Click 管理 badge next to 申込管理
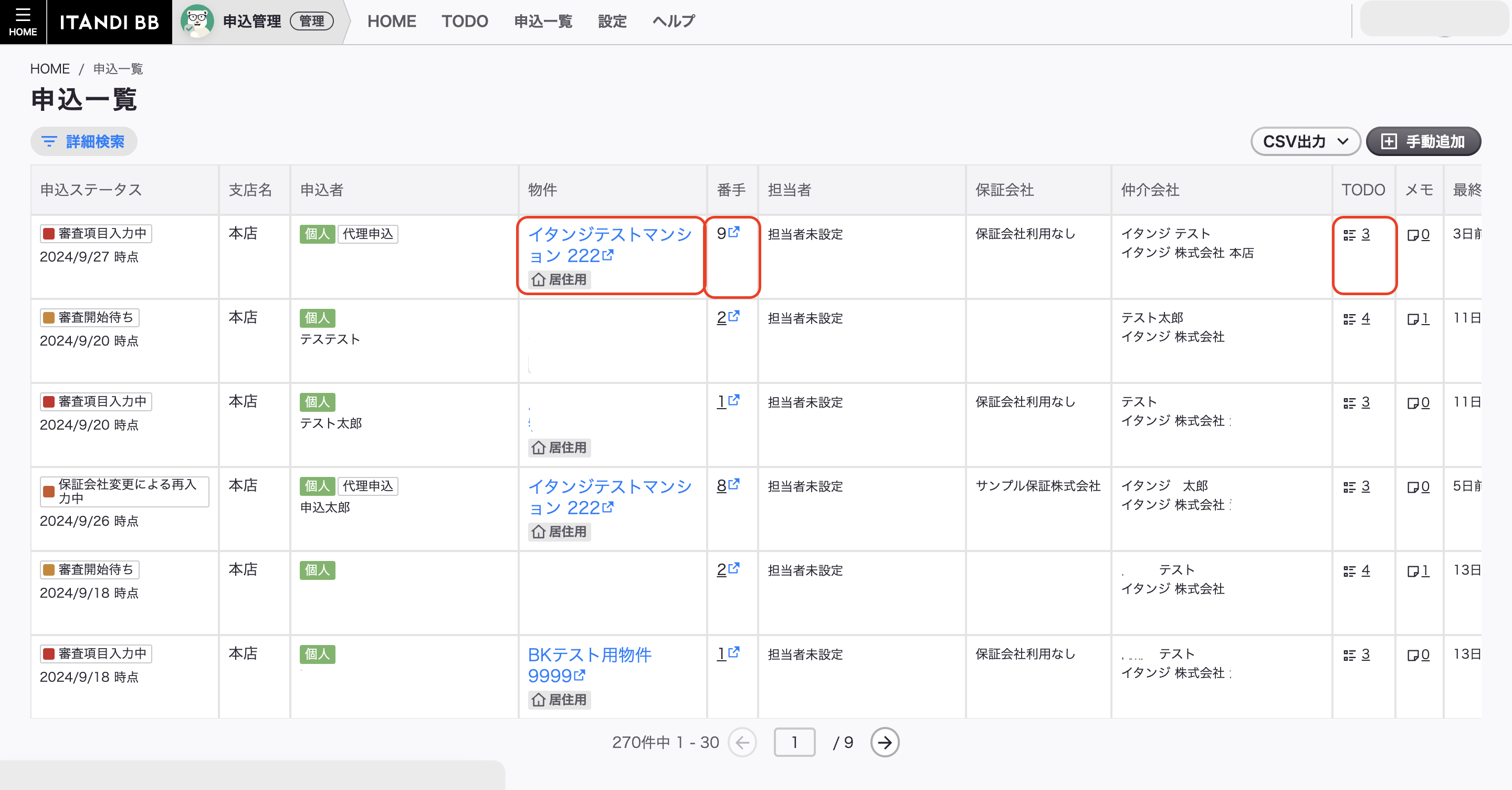This screenshot has width=1512, height=790. 312,21
